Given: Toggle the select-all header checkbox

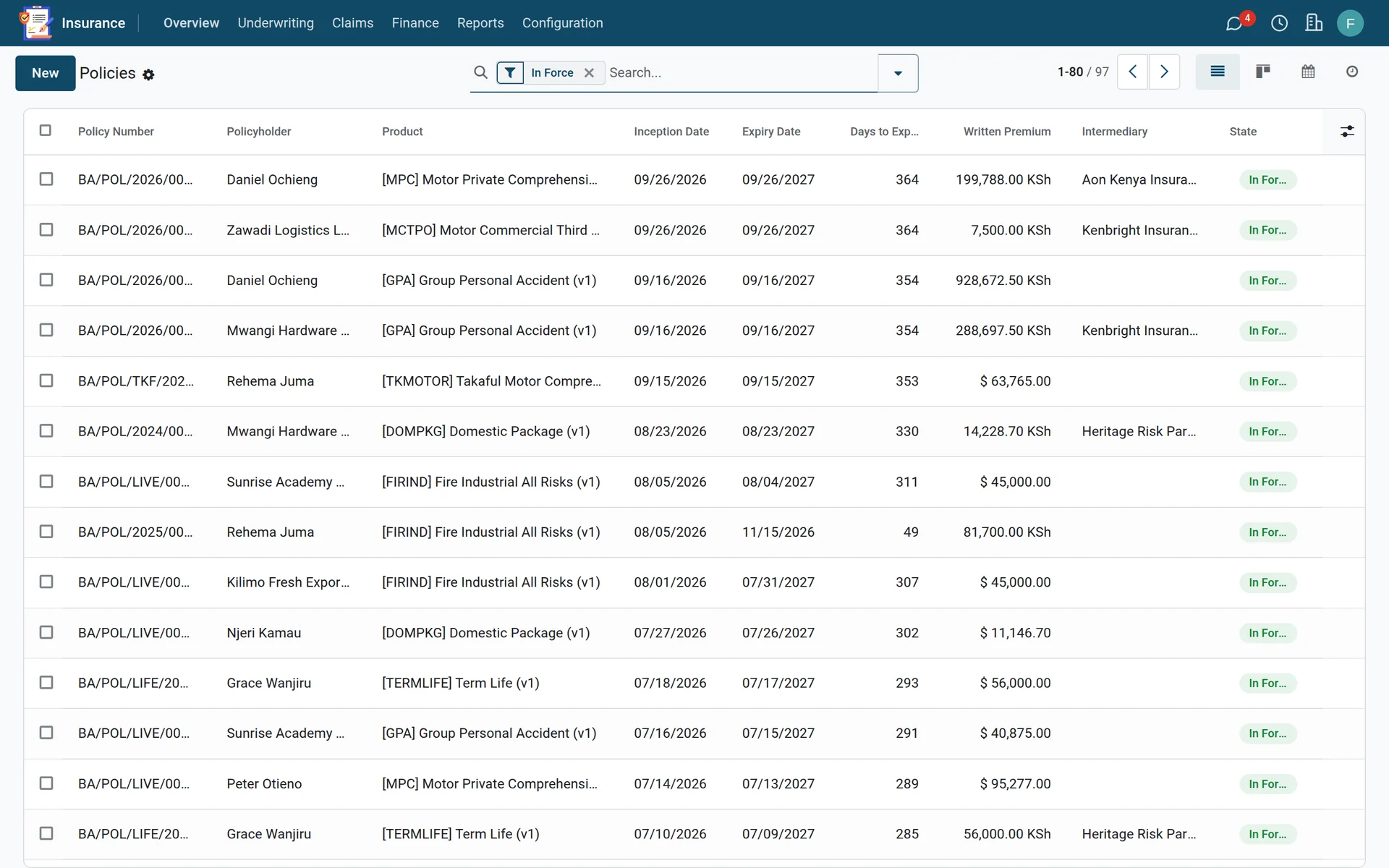Looking at the screenshot, I should (46, 130).
